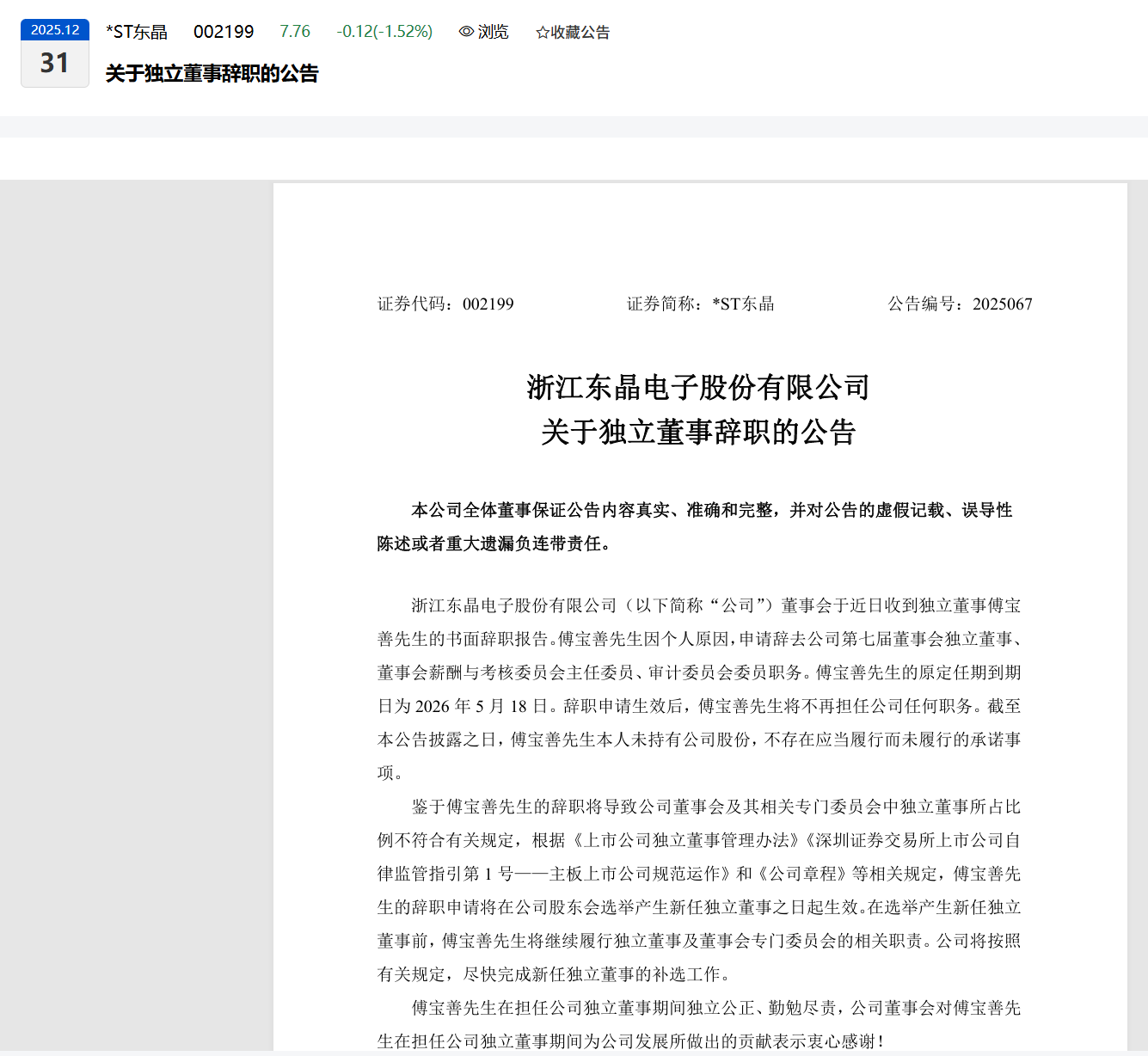Viewport: 1148px width, 1056px height.
Task: Click document text 证券简称：*ST东晶
Action: coord(701,304)
